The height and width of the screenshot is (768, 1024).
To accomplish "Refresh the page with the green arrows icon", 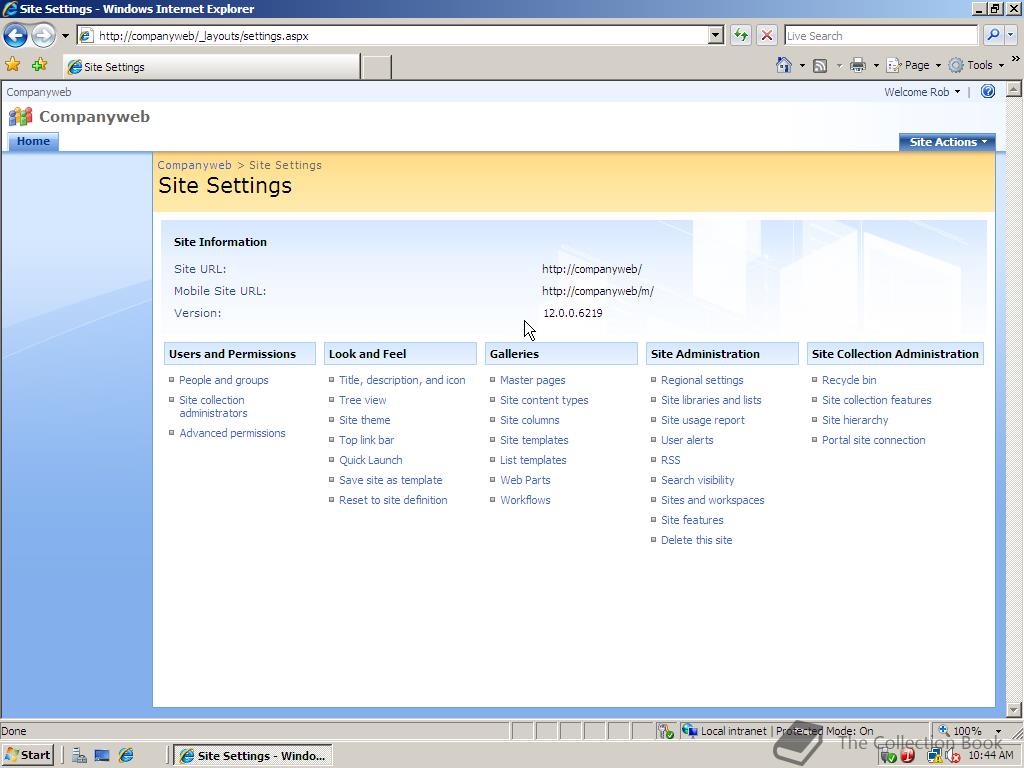I will tap(741, 35).
